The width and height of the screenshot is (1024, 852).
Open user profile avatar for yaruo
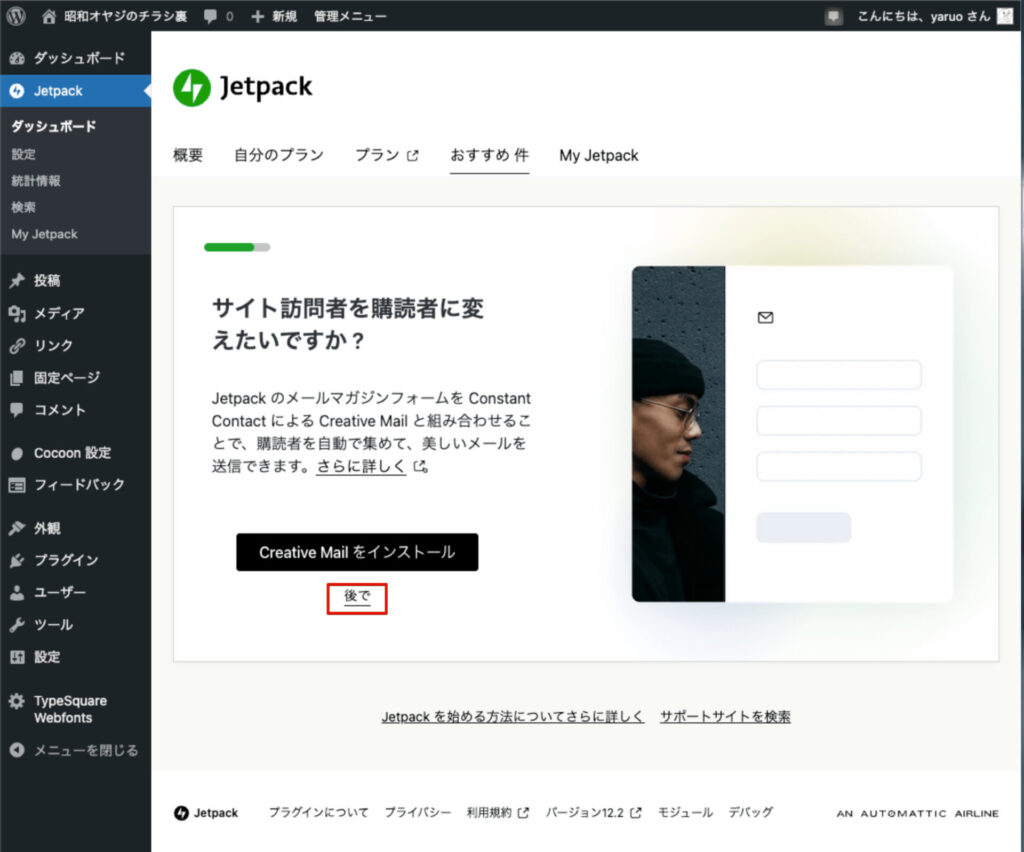click(1005, 16)
